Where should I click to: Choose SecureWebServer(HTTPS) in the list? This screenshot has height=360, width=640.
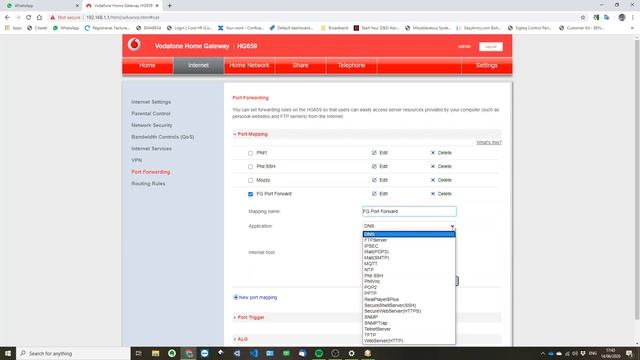[409, 311]
